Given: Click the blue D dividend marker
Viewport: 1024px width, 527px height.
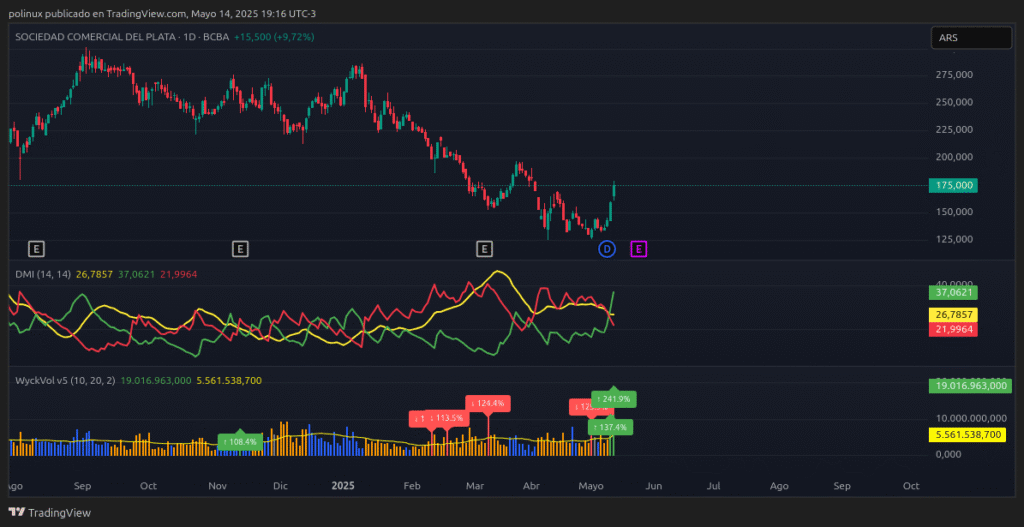Looking at the screenshot, I should 607,249.
